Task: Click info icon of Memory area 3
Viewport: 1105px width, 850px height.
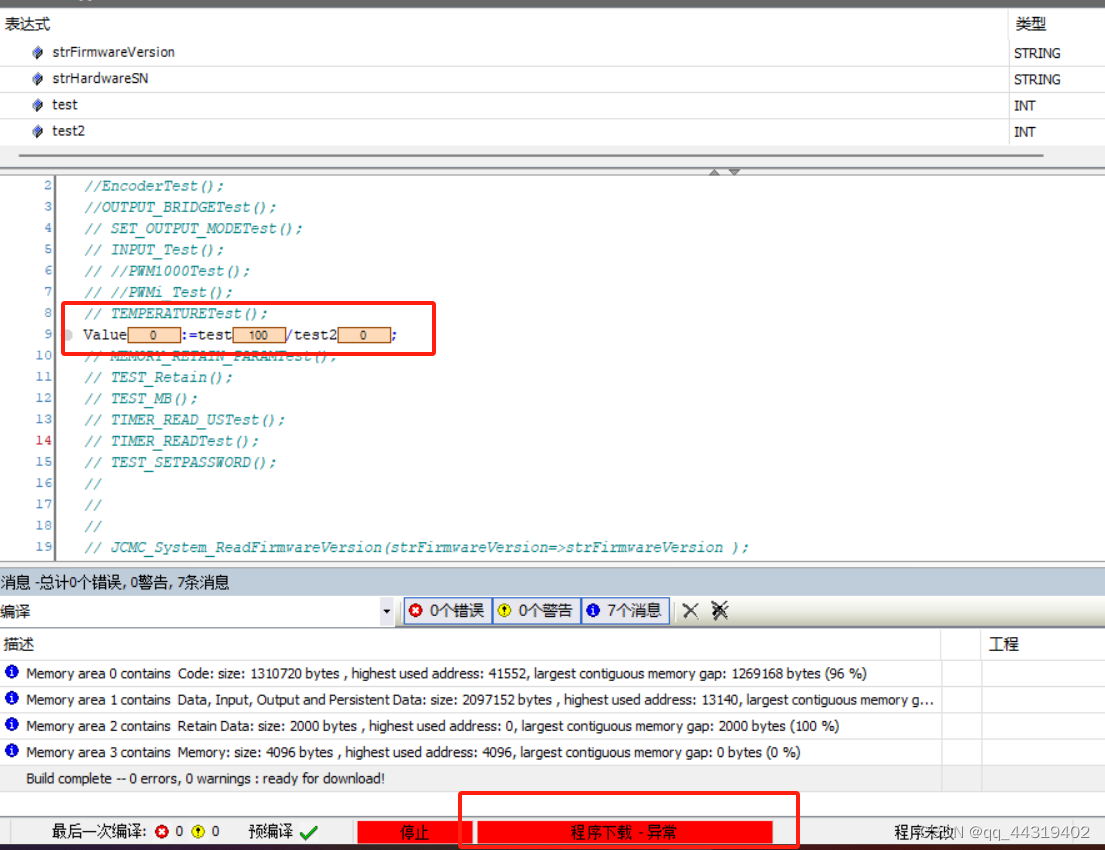Action: click(x=12, y=750)
